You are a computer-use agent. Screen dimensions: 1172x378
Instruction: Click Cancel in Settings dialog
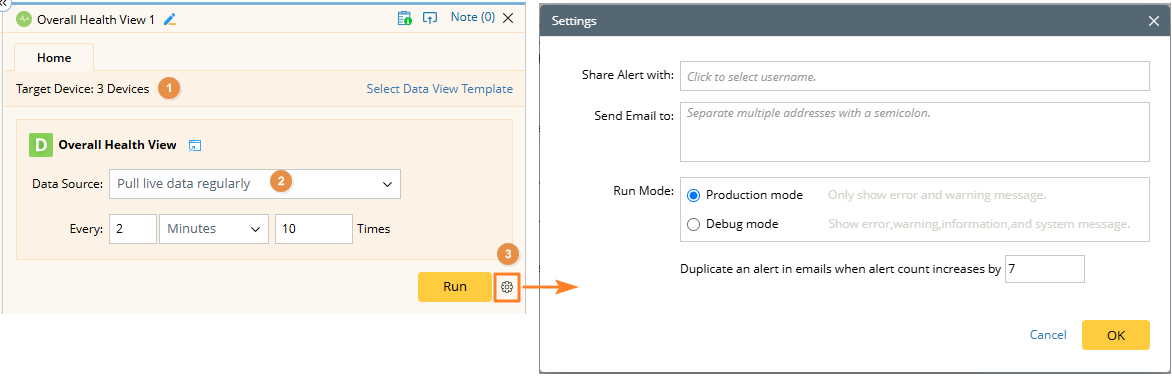coord(1048,335)
